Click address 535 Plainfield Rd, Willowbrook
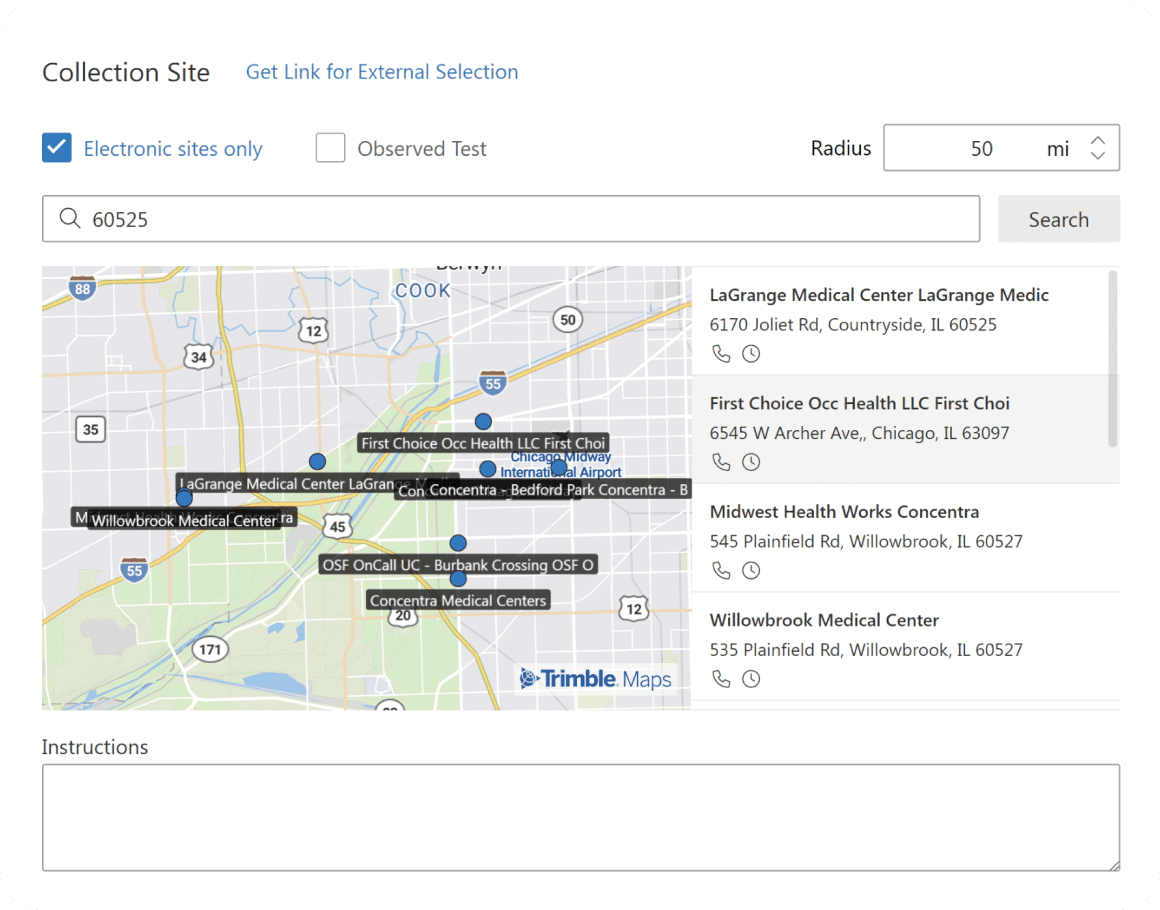 866,650
